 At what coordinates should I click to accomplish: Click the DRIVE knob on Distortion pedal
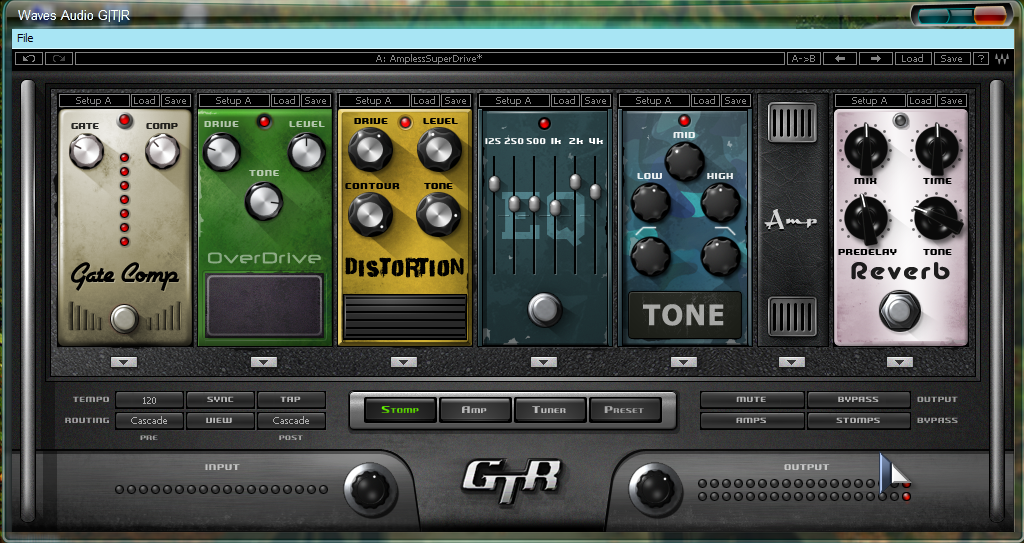[x=370, y=150]
